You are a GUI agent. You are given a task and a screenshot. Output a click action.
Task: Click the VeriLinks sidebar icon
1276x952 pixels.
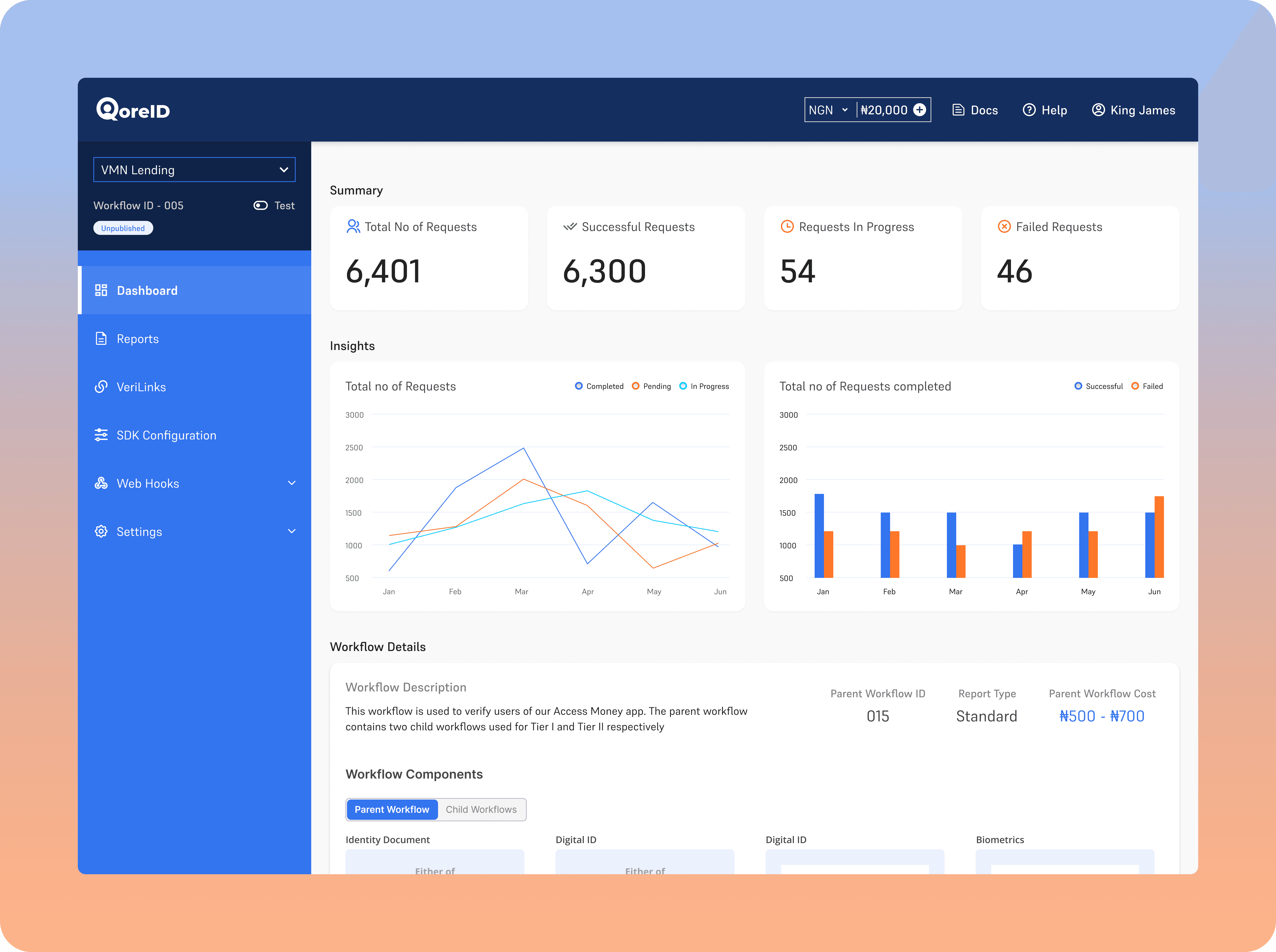pyautogui.click(x=101, y=387)
